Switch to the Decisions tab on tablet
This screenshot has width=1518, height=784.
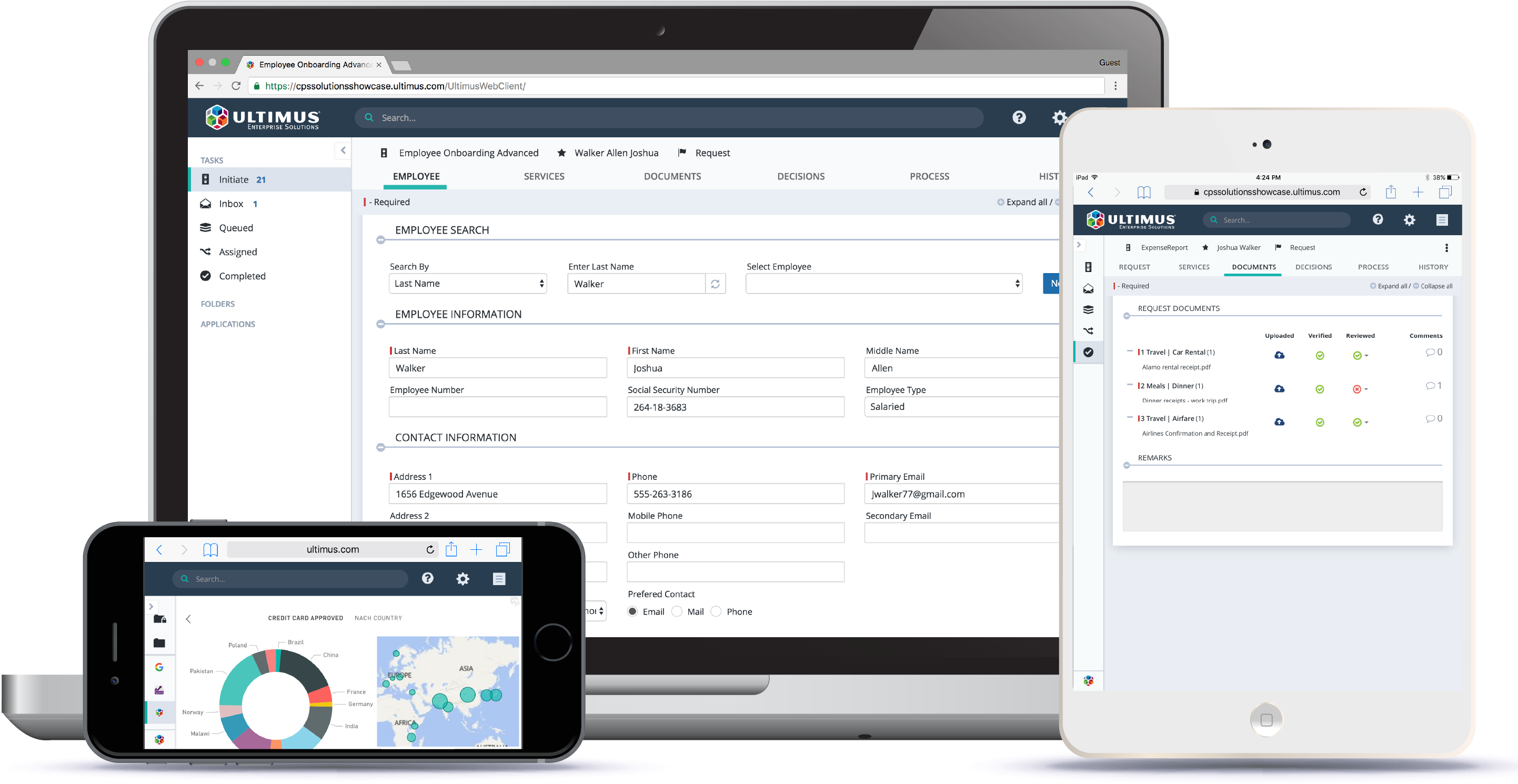click(x=1313, y=267)
